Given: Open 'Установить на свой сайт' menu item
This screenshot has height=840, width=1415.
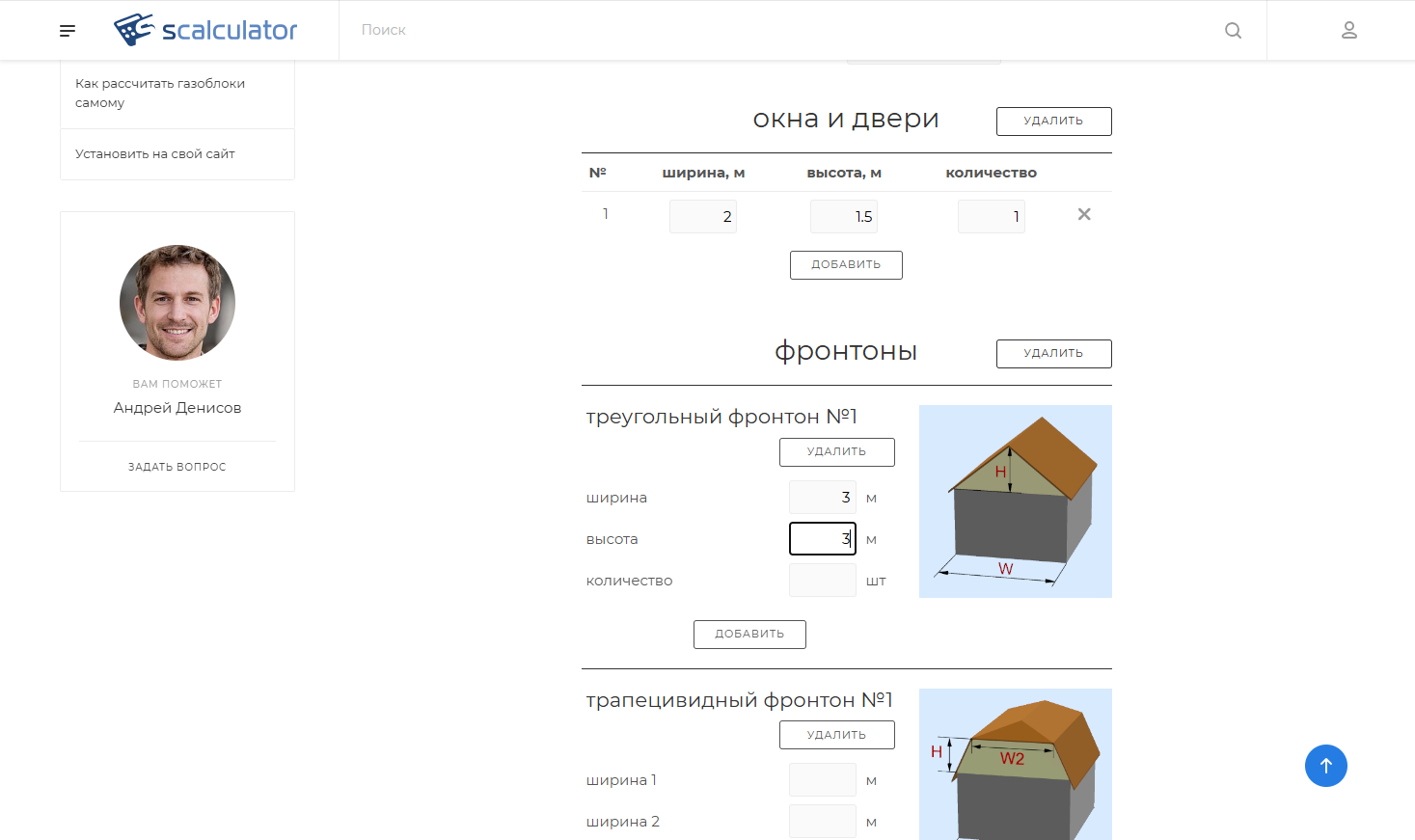Looking at the screenshot, I should [155, 154].
